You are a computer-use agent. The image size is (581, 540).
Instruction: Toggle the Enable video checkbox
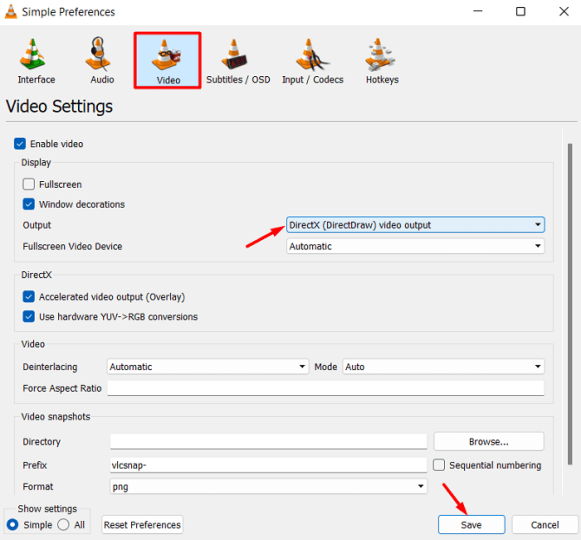click(20, 143)
